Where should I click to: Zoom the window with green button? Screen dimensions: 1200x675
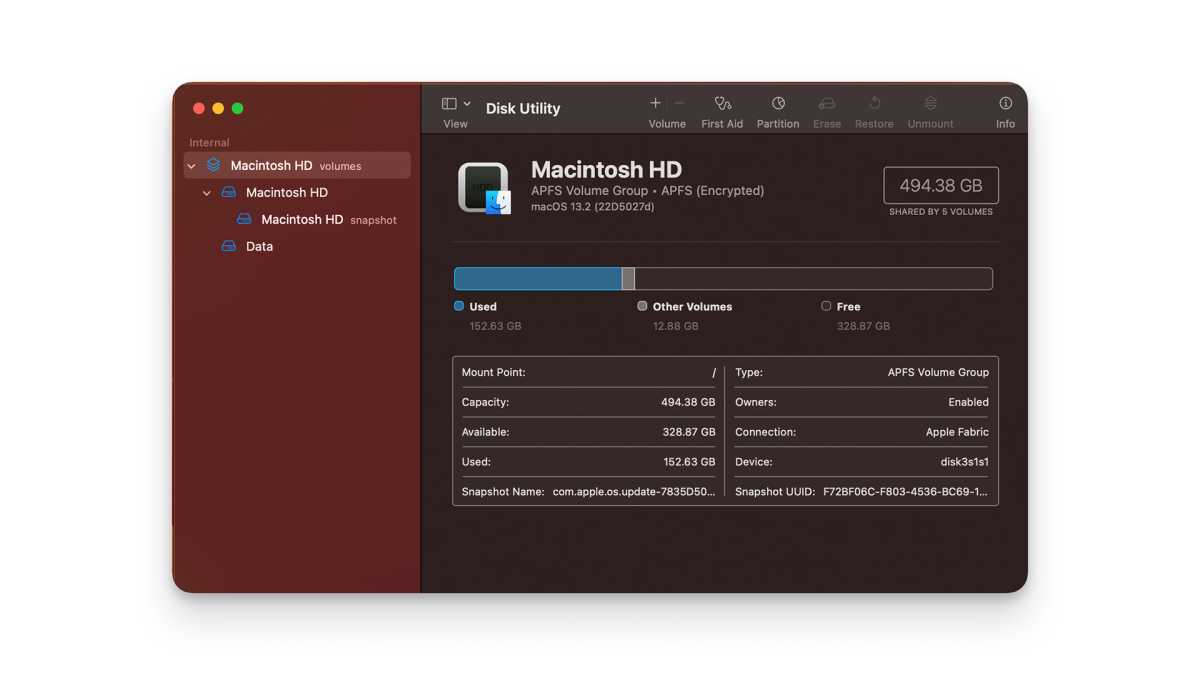[x=237, y=108]
